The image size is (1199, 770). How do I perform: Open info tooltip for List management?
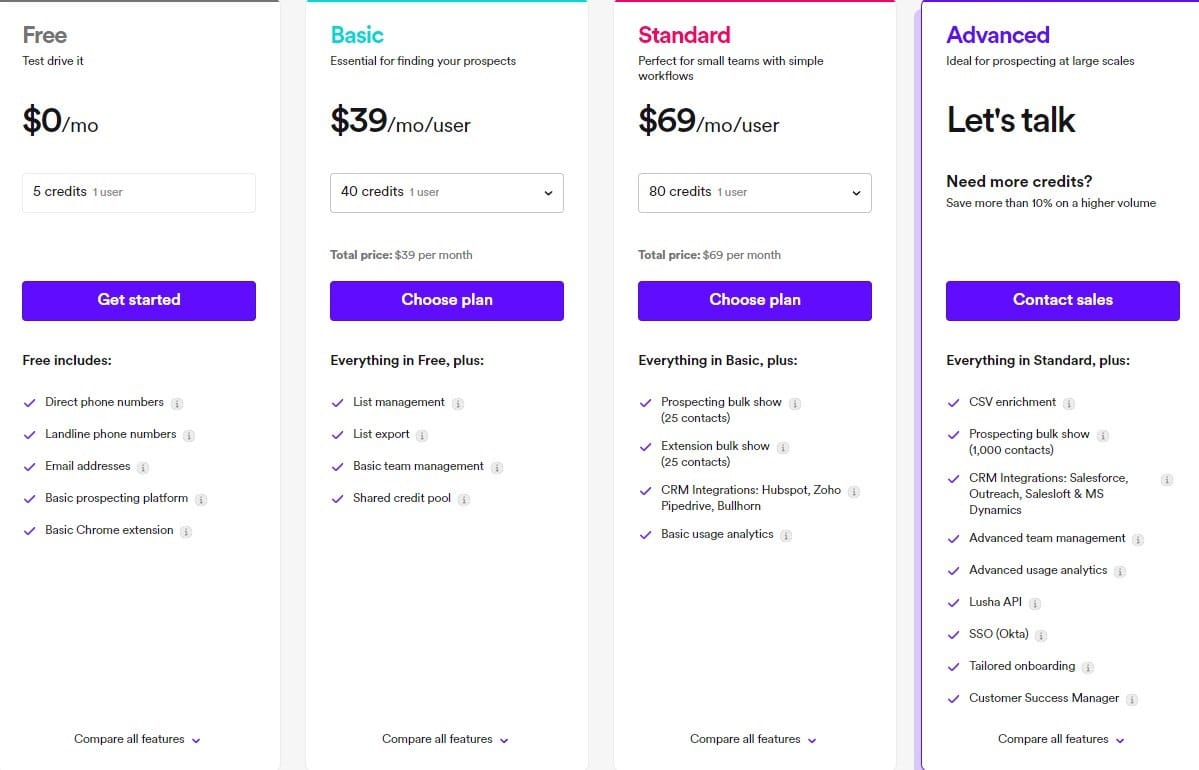click(457, 404)
